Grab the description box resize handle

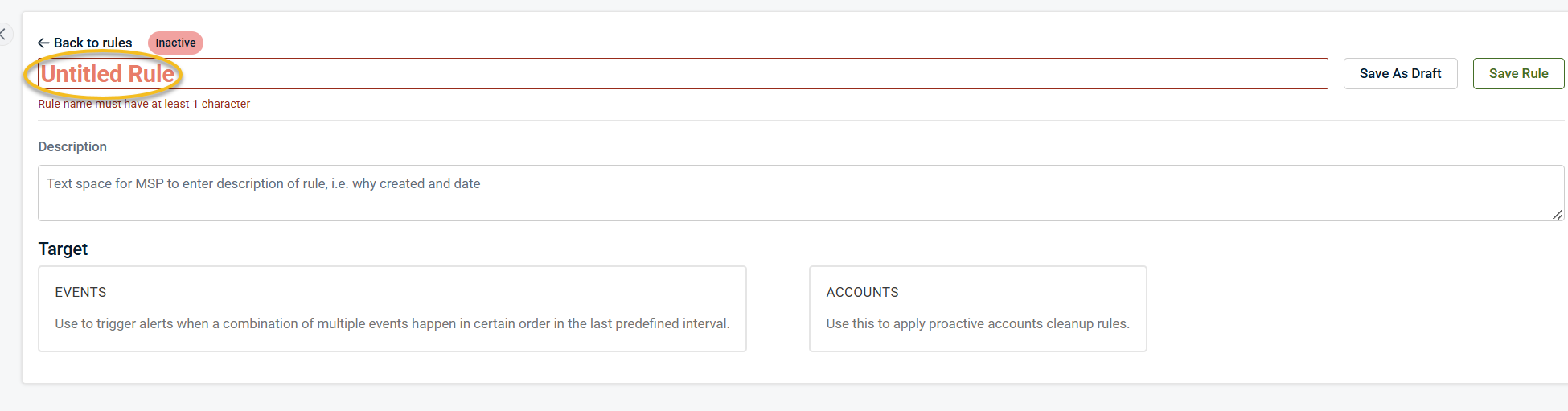[x=1558, y=215]
